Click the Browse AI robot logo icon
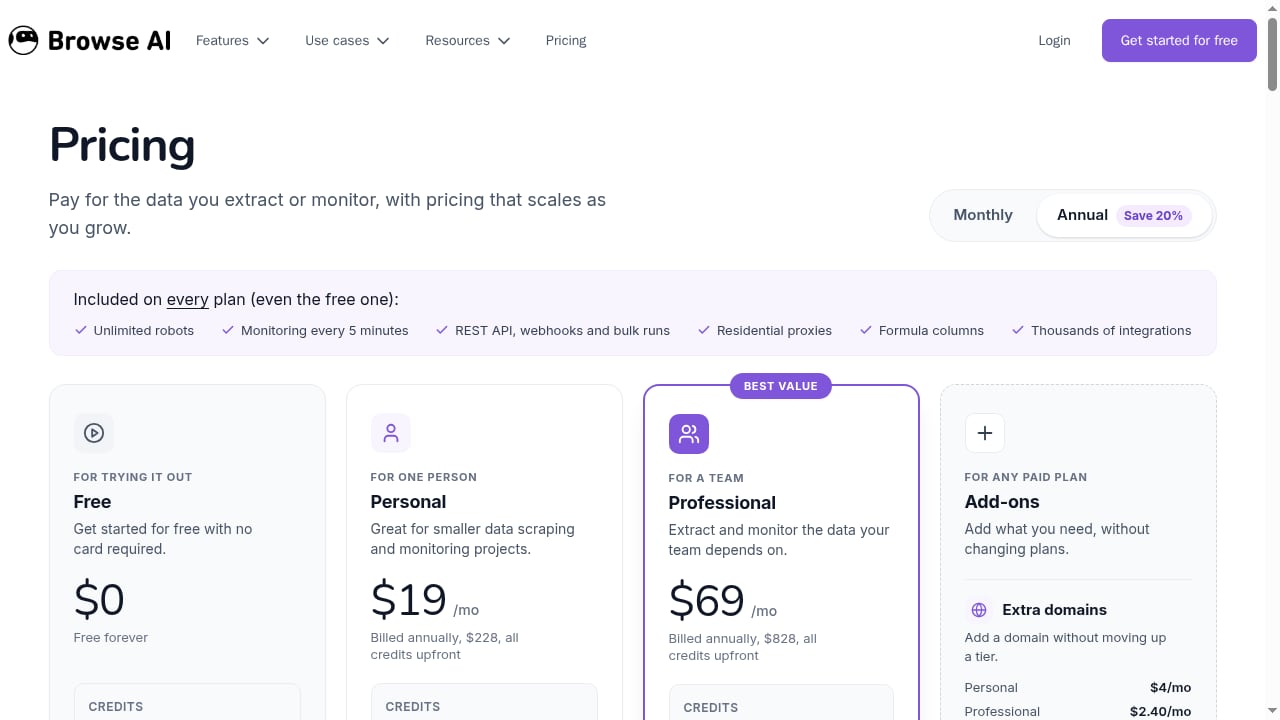The width and height of the screenshot is (1280, 720). tap(23, 40)
